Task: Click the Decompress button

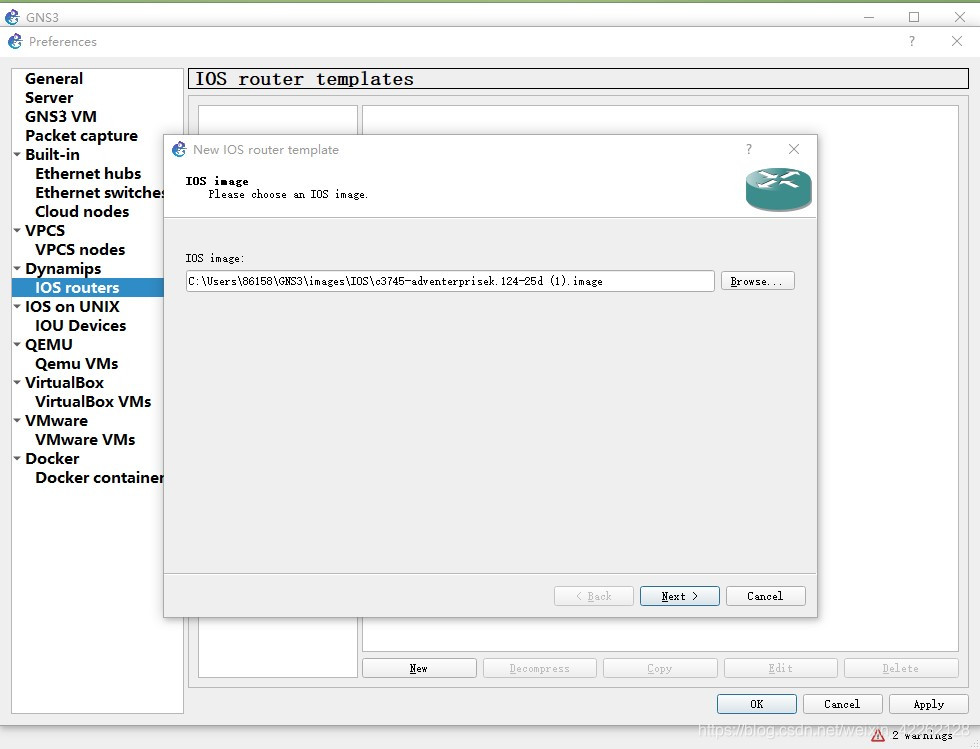Action: (x=539, y=668)
